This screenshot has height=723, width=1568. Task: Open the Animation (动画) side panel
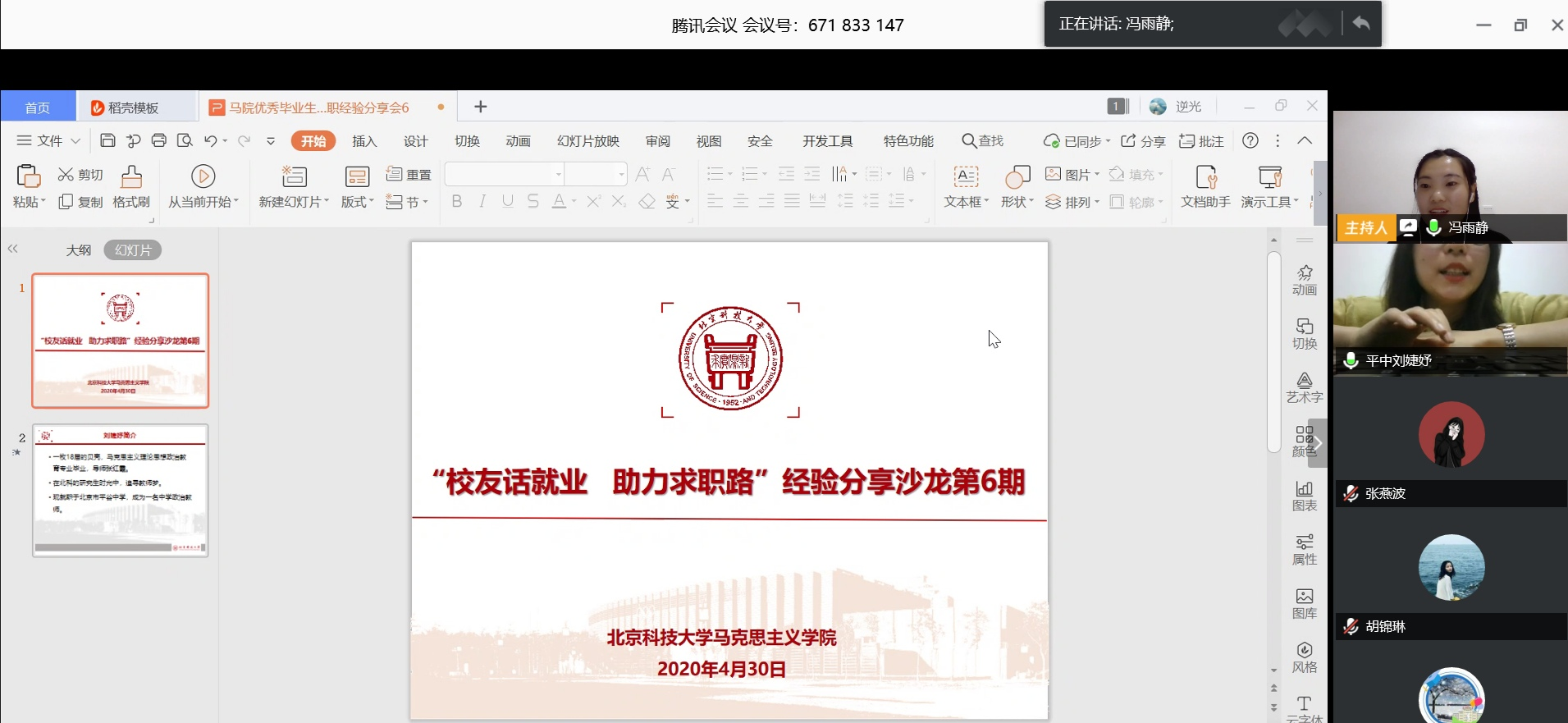point(1305,280)
